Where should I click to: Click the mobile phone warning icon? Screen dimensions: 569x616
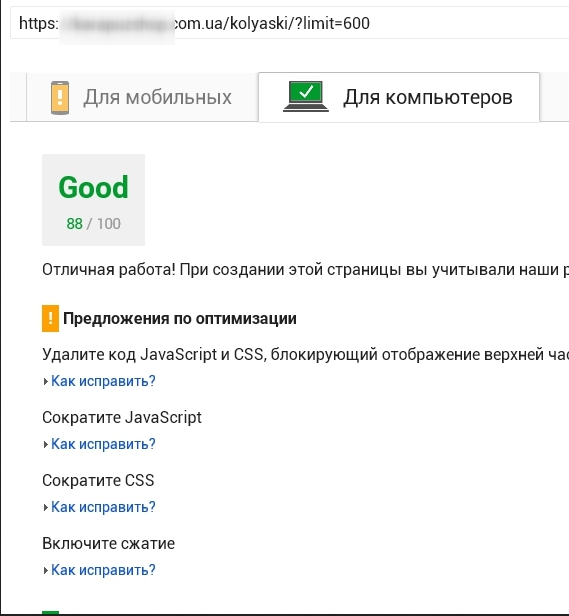60,98
